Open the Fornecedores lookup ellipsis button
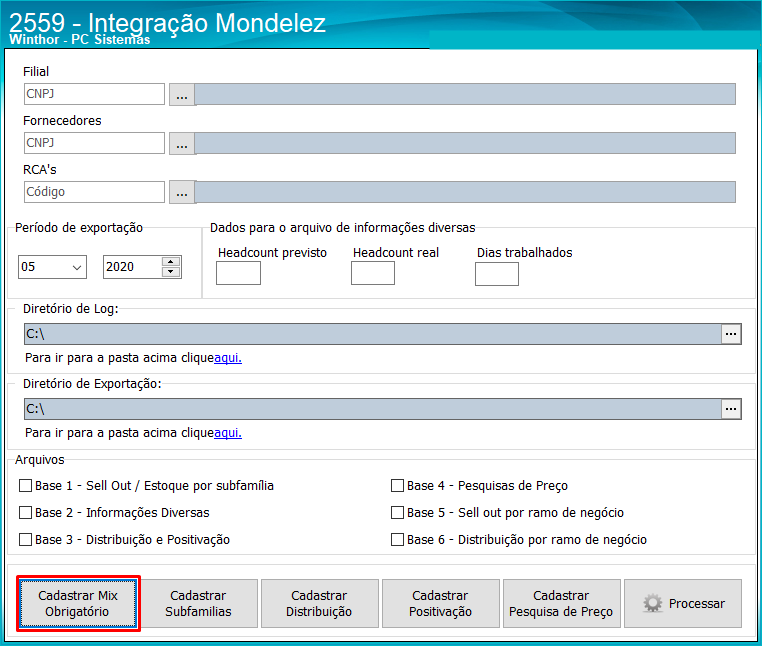 click(182, 143)
